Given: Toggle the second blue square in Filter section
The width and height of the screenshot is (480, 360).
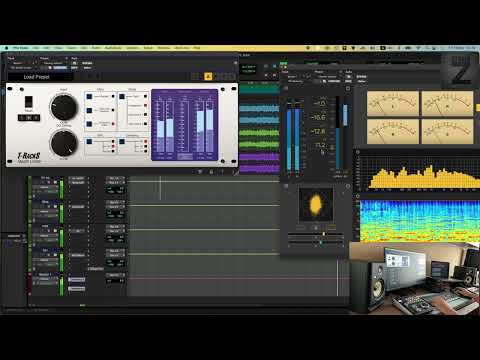Looking at the screenshot, I should (89, 110).
